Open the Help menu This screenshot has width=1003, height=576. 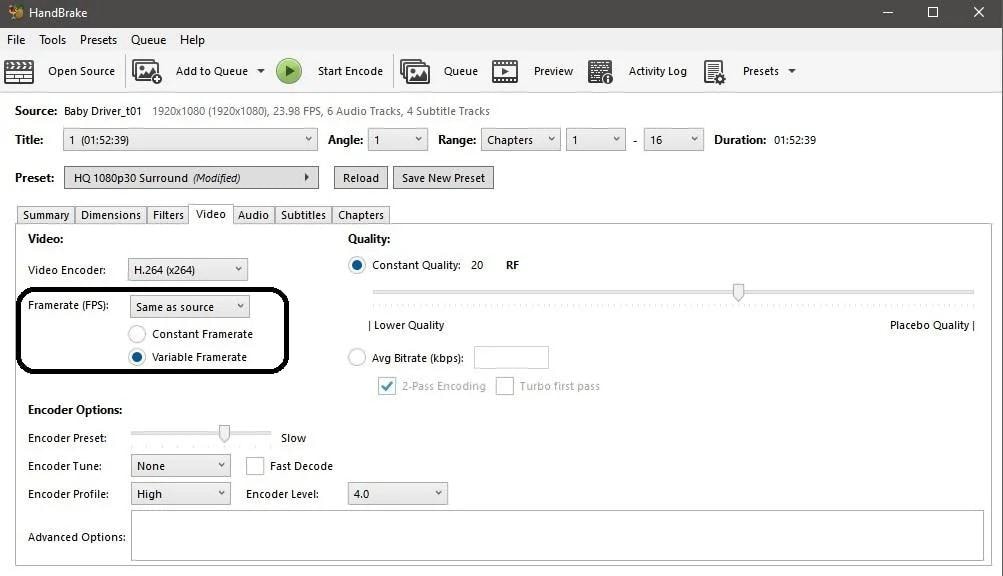click(x=192, y=40)
